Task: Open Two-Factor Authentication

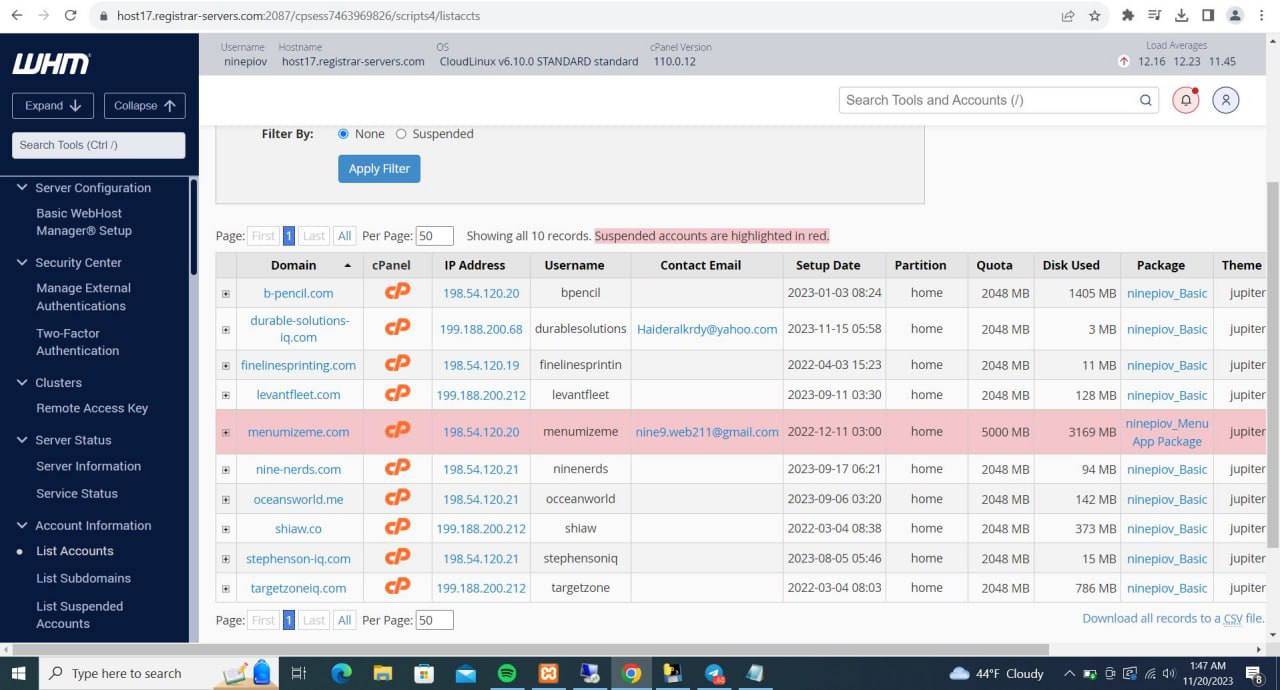Action: click(x=78, y=342)
